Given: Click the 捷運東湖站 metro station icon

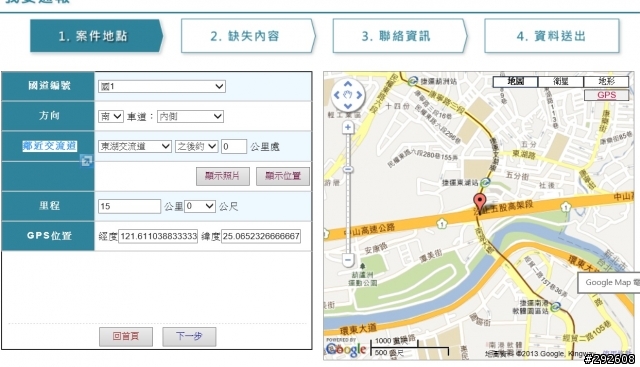Looking at the screenshot, I should coord(485,182).
